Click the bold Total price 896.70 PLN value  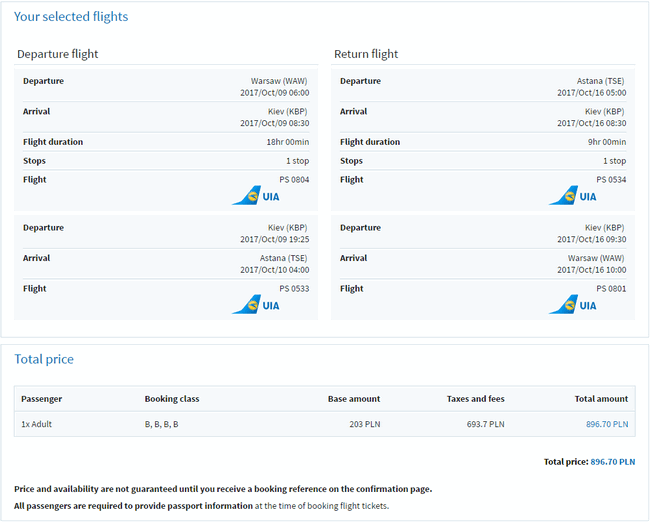(x=610, y=462)
